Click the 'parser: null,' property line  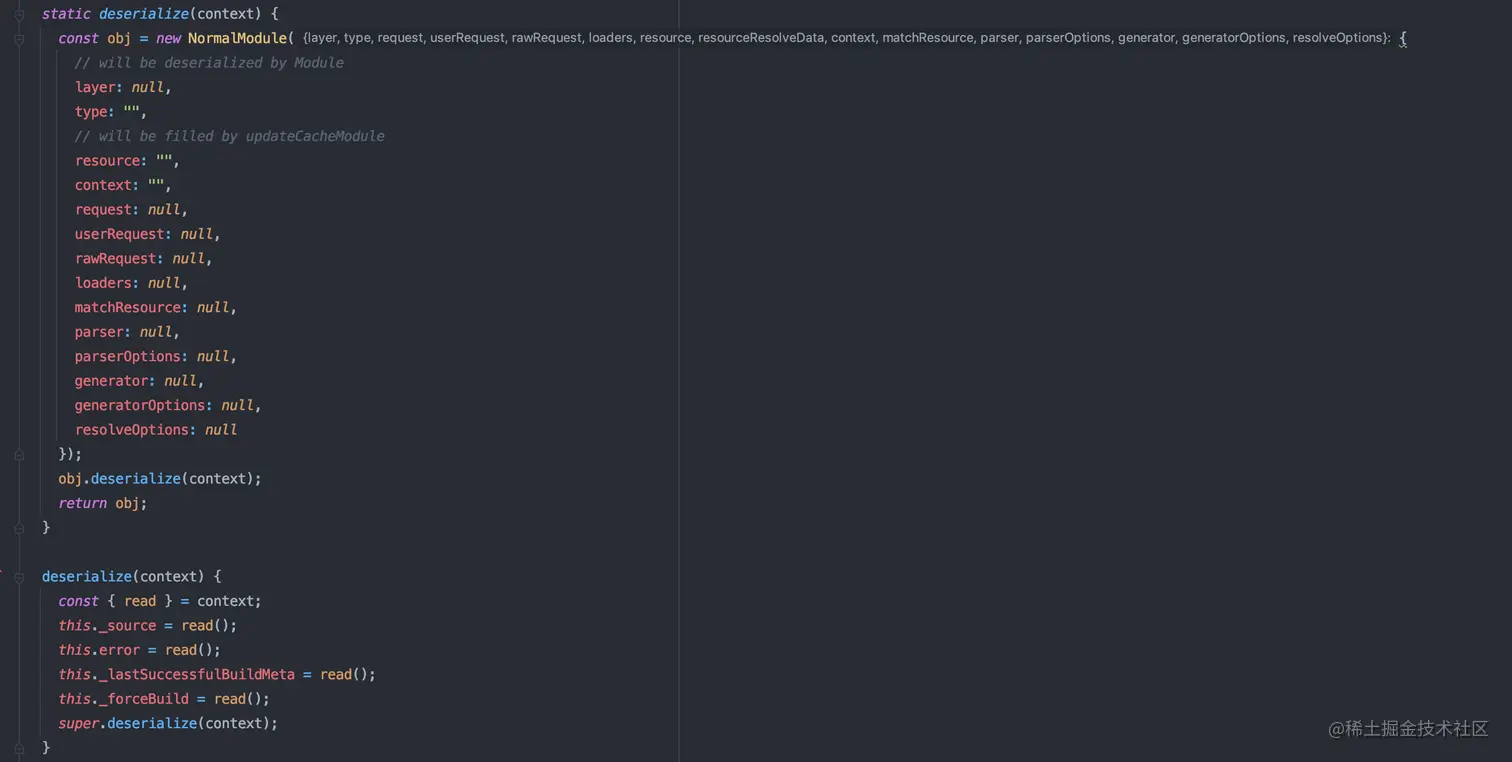pos(127,332)
